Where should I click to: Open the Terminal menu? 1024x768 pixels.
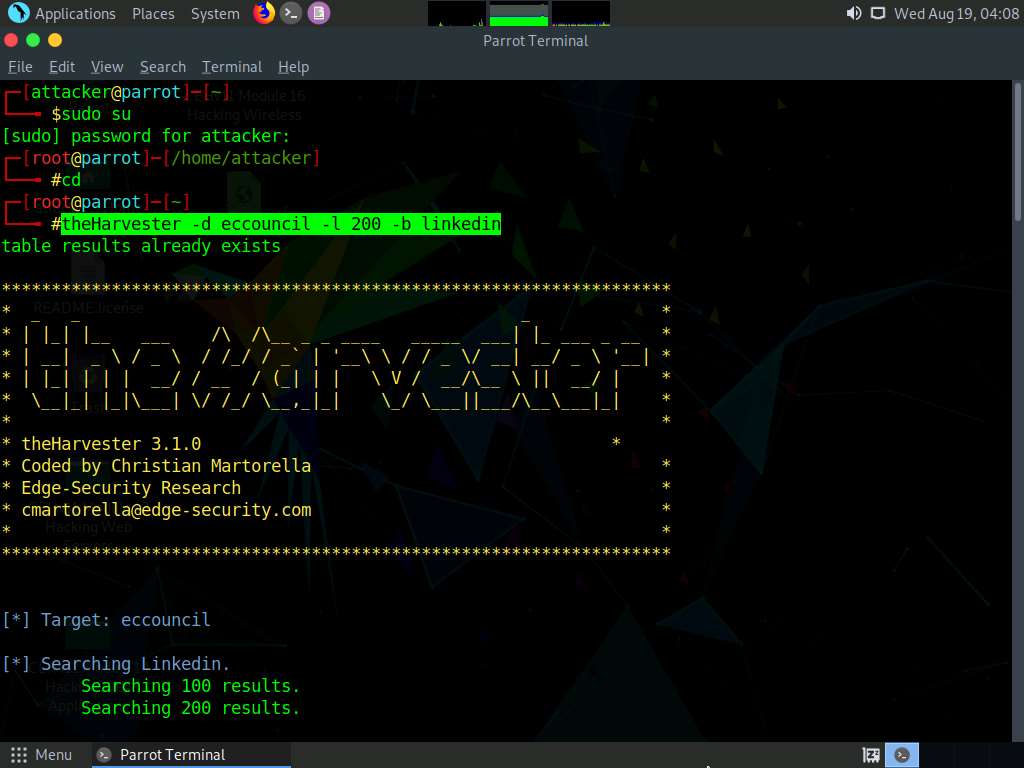(232, 67)
